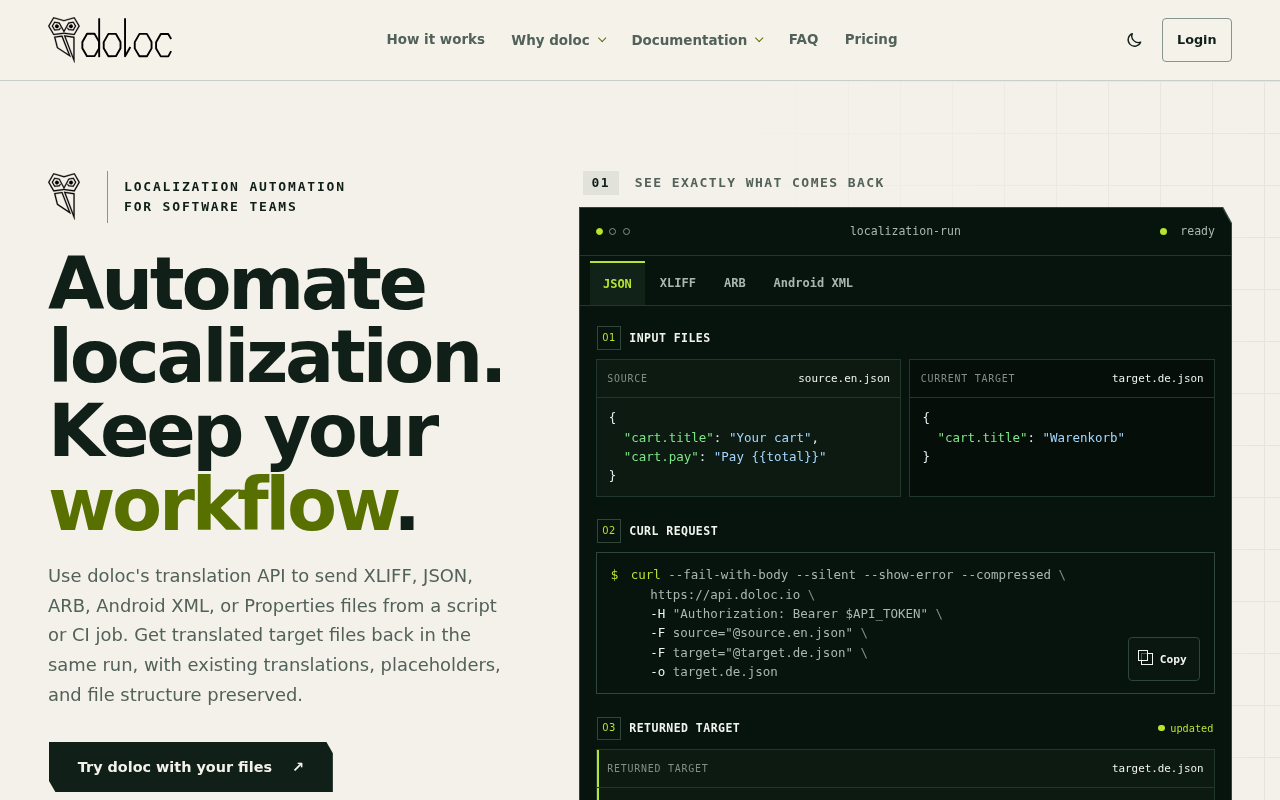Click the target.de.json name in Current Target panel

click(x=1158, y=378)
